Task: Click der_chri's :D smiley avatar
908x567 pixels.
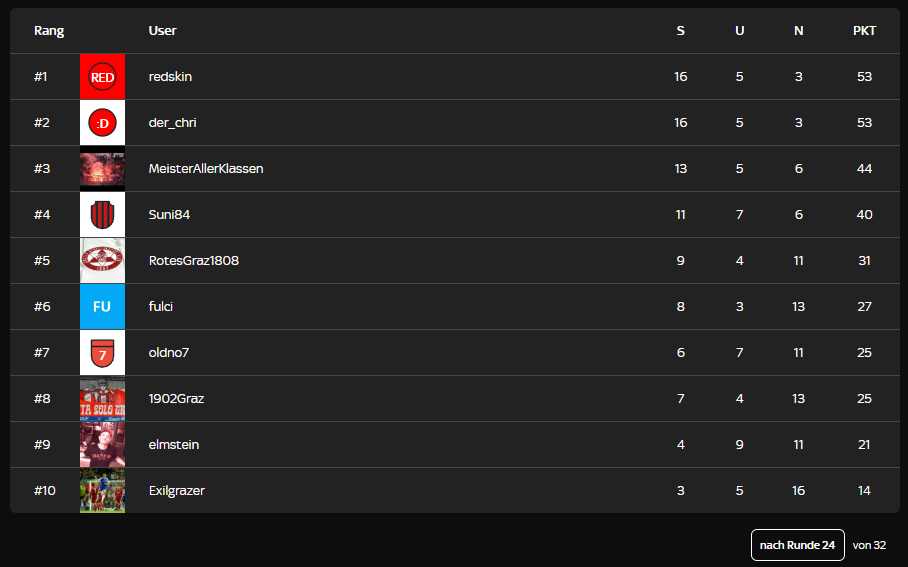Action: pos(102,123)
